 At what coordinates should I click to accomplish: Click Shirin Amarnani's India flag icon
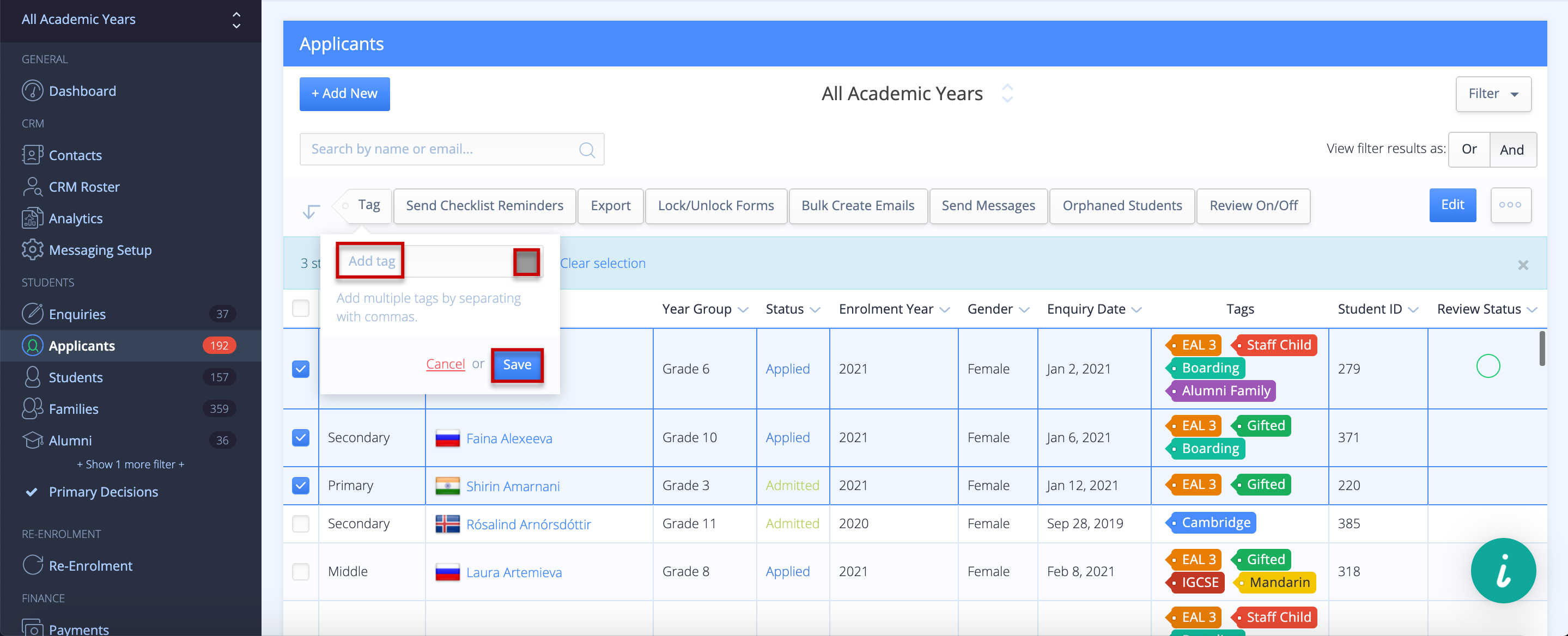click(x=447, y=486)
